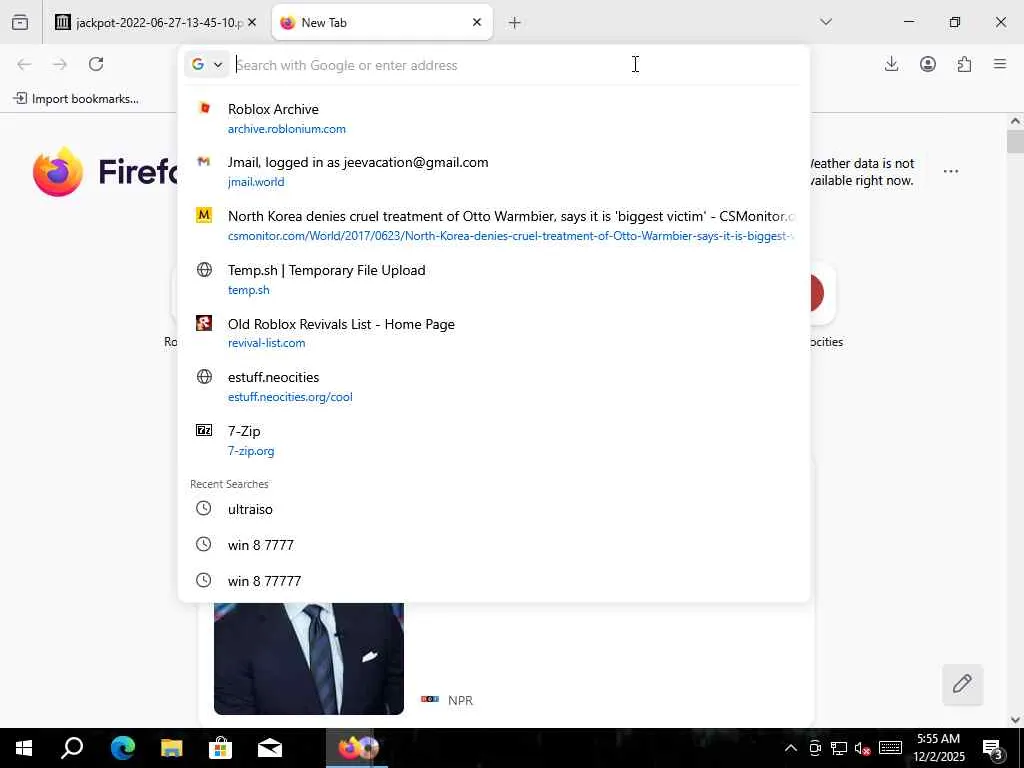Click the temp.sh URL text
The image size is (1024, 768).
[249, 290]
